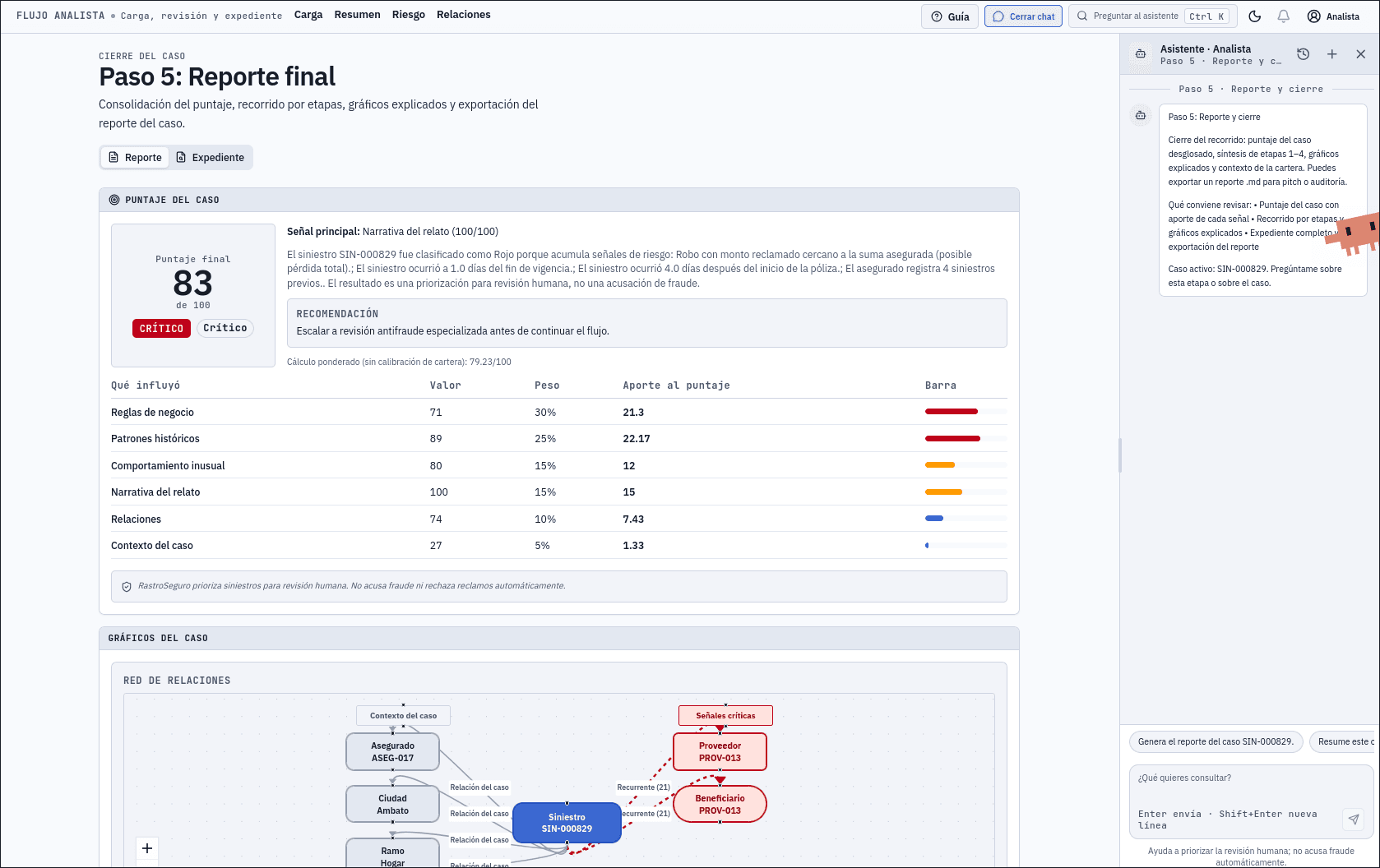The image size is (1380, 868).
Task: Select the Beneficiario PROV-013 node
Action: pos(720,804)
